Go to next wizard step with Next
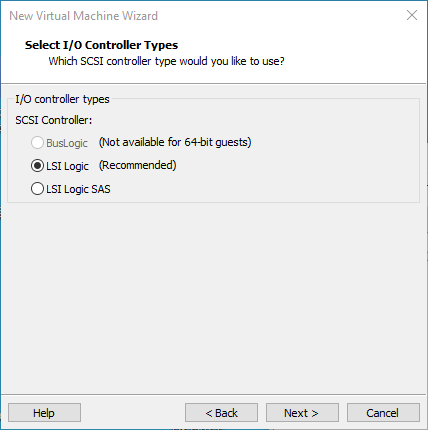Image resolution: width=428 pixels, height=430 pixels. (x=302, y=413)
